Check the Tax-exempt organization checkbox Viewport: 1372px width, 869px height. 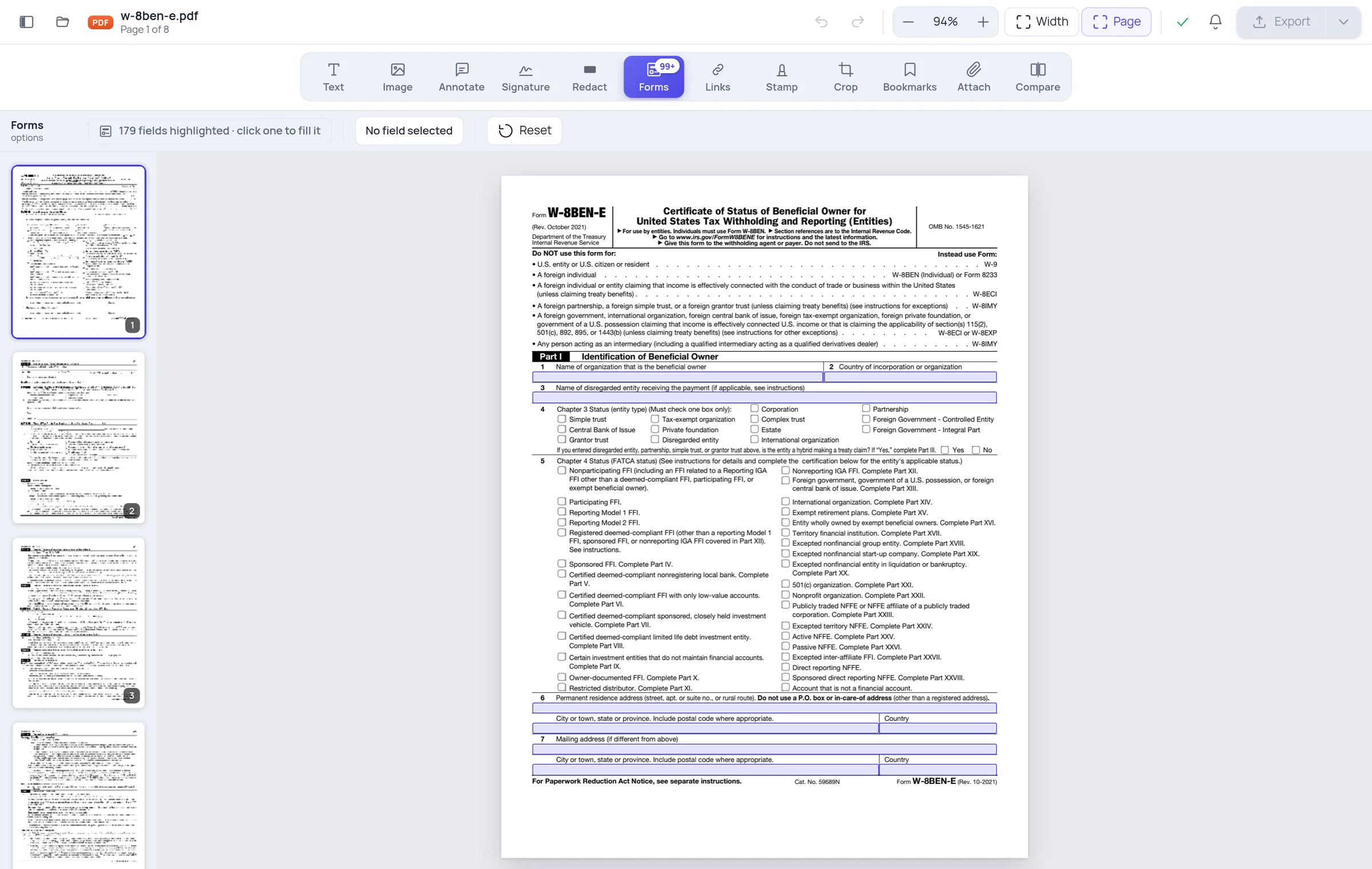pyautogui.click(x=655, y=418)
